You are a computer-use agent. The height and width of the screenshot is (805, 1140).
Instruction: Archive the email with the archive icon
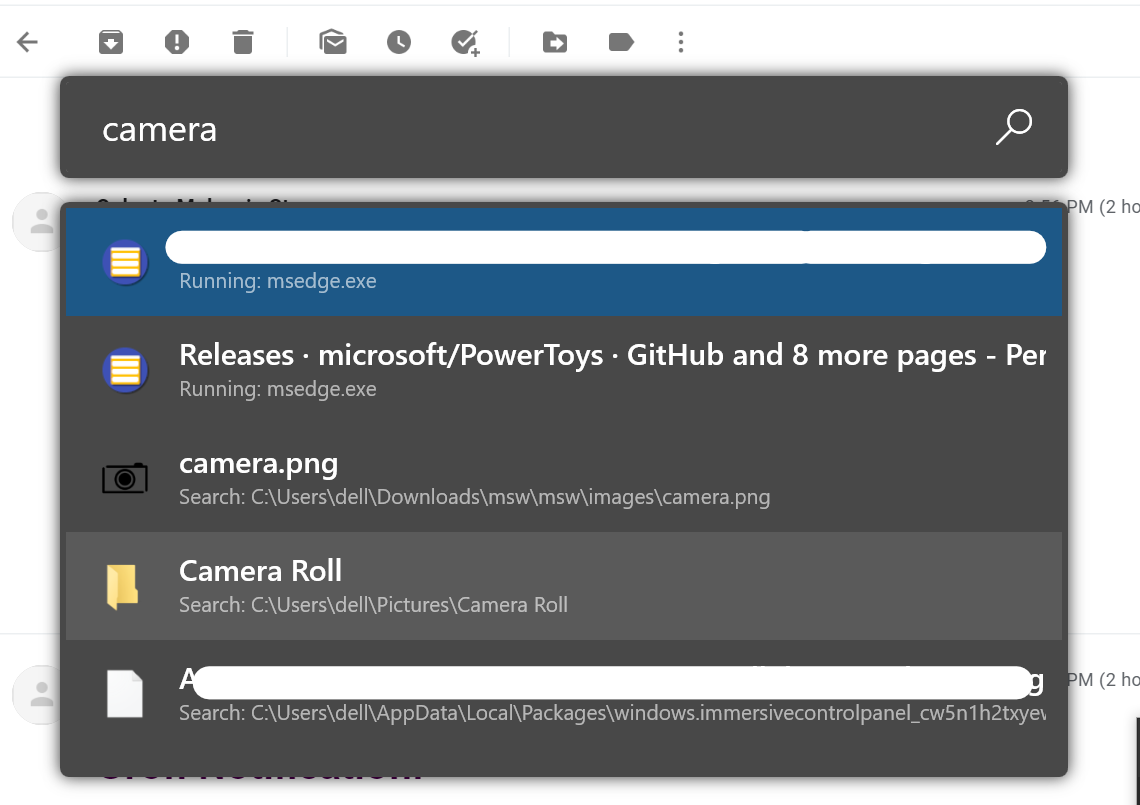point(111,42)
